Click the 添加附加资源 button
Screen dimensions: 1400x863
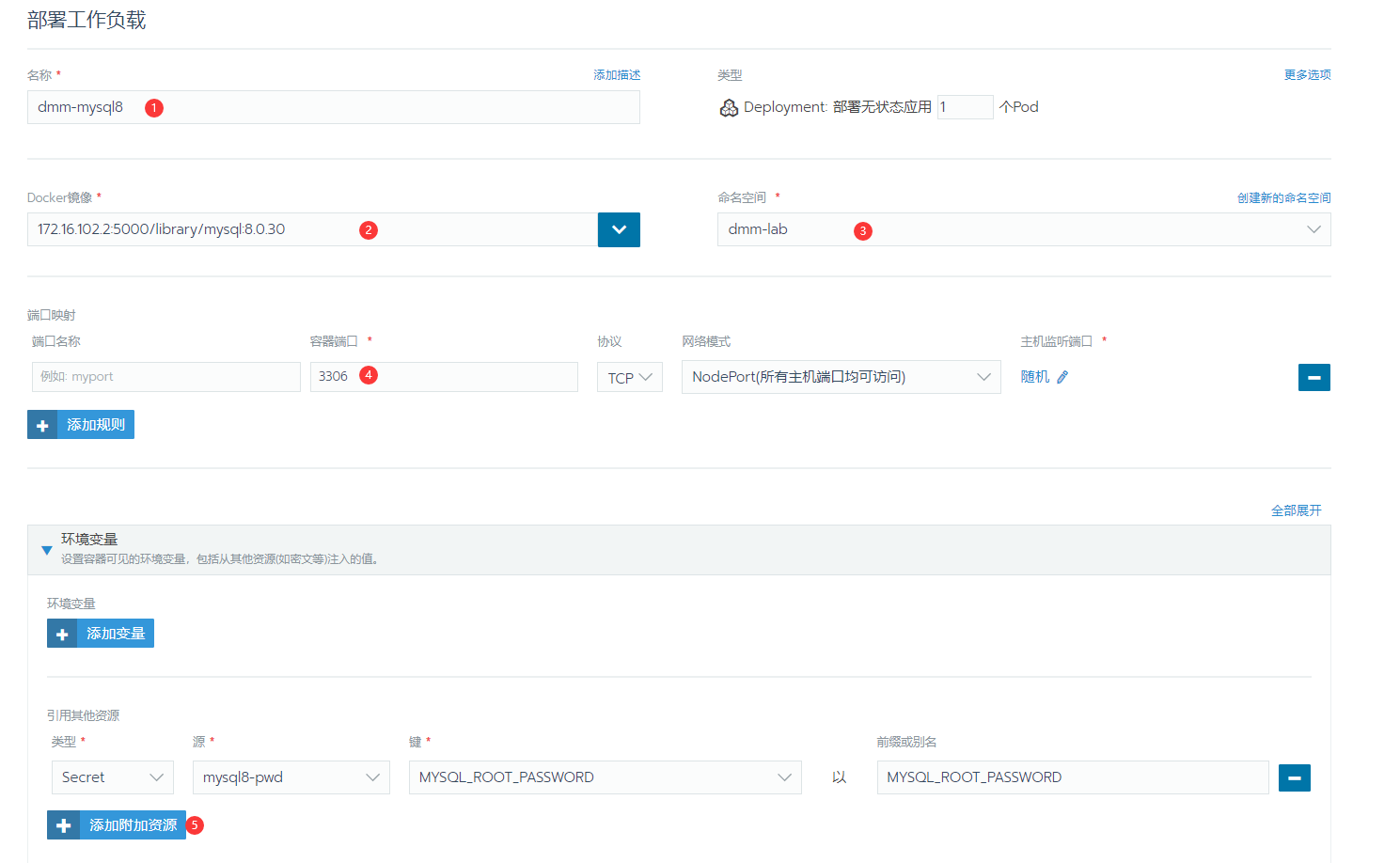click(x=117, y=825)
